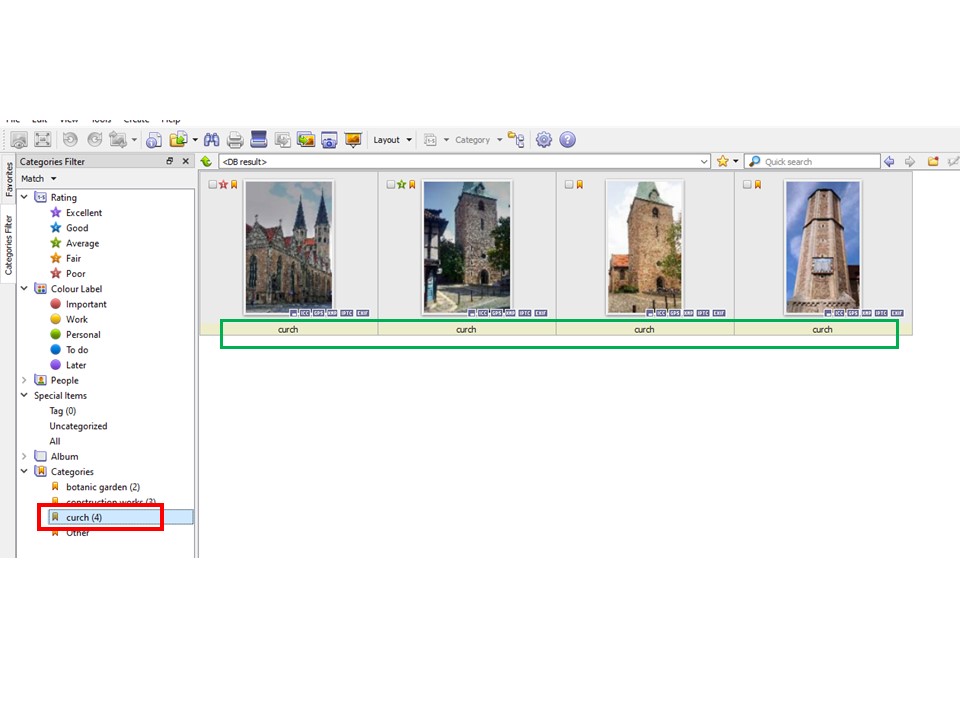Image resolution: width=960 pixels, height=720 pixels.
Task: Expand the People tree node
Action: click(x=24, y=380)
